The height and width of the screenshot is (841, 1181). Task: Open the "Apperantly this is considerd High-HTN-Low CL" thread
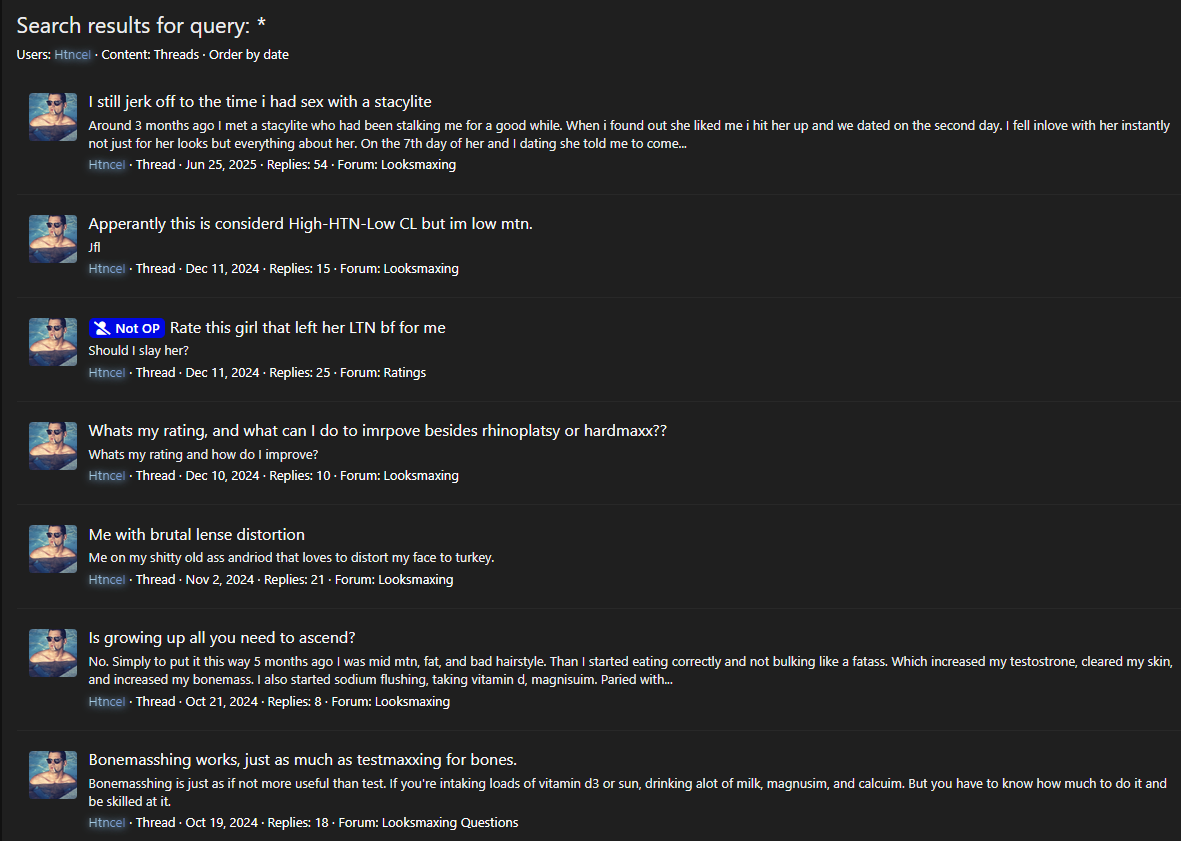point(310,224)
